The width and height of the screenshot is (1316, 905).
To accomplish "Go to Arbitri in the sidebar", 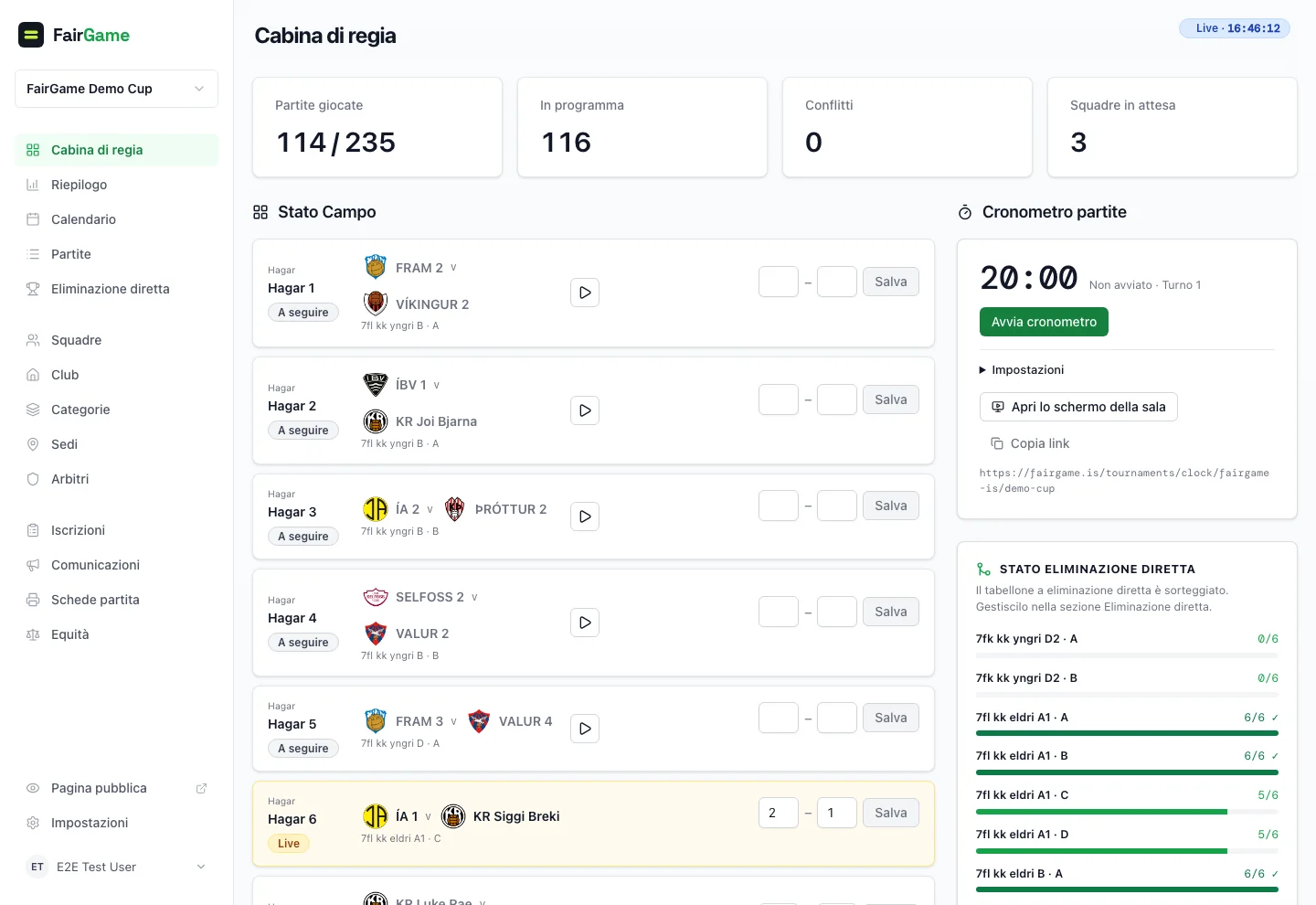I will click(116, 479).
